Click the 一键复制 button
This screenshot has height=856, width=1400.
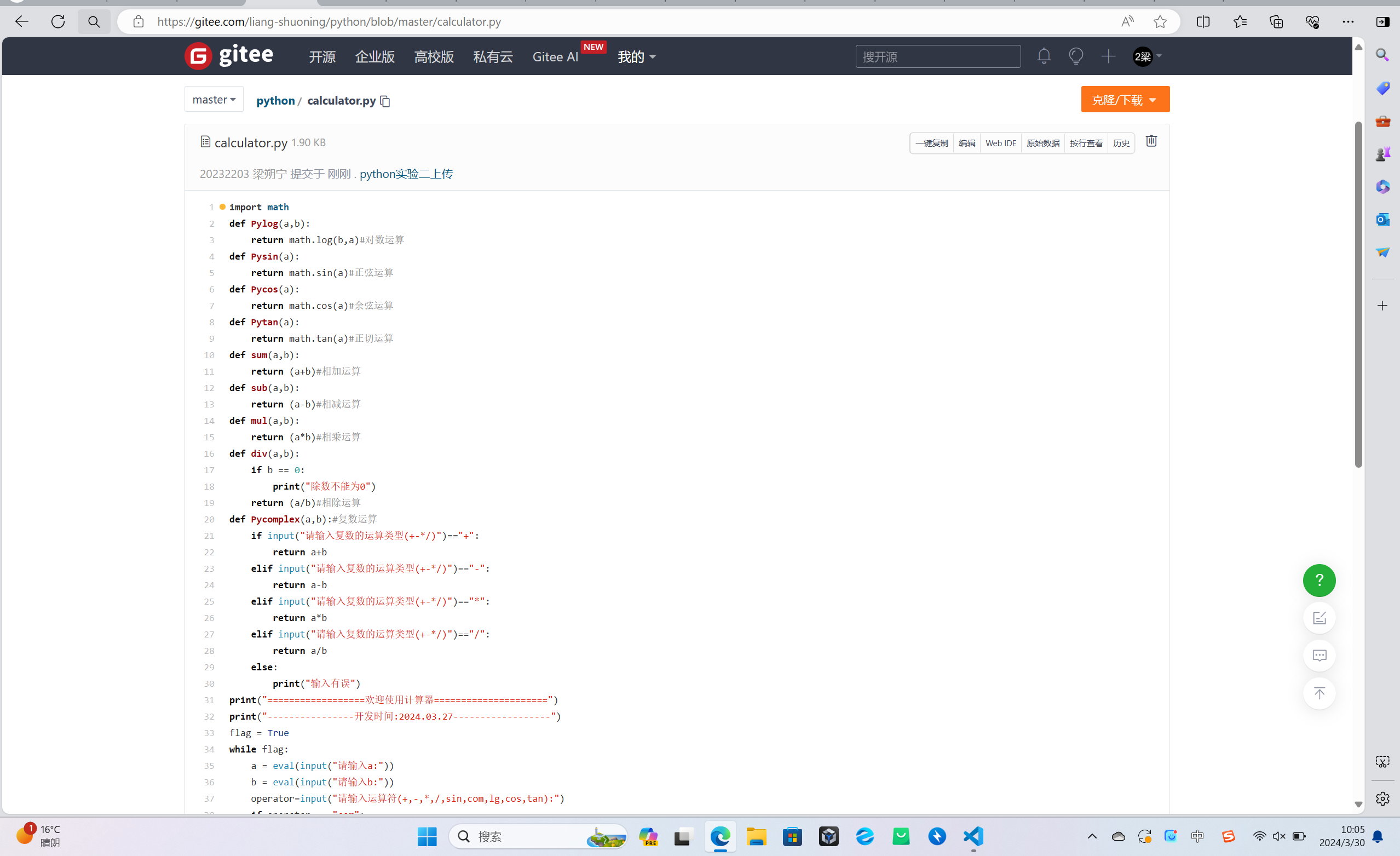[931, 143]
